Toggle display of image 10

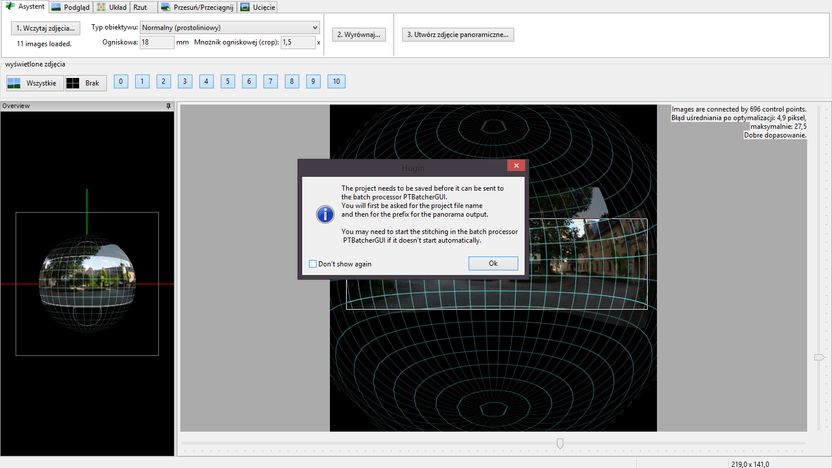pyautogui.click(x=336, y=81)
